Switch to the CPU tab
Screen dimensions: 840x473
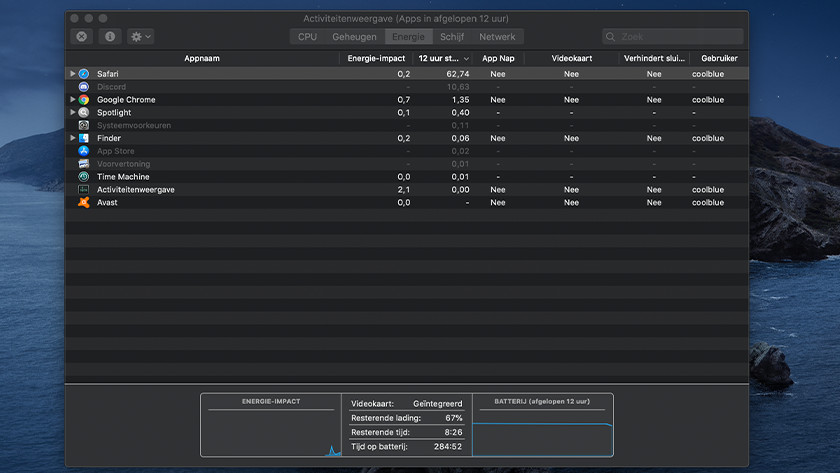[308, 37]
